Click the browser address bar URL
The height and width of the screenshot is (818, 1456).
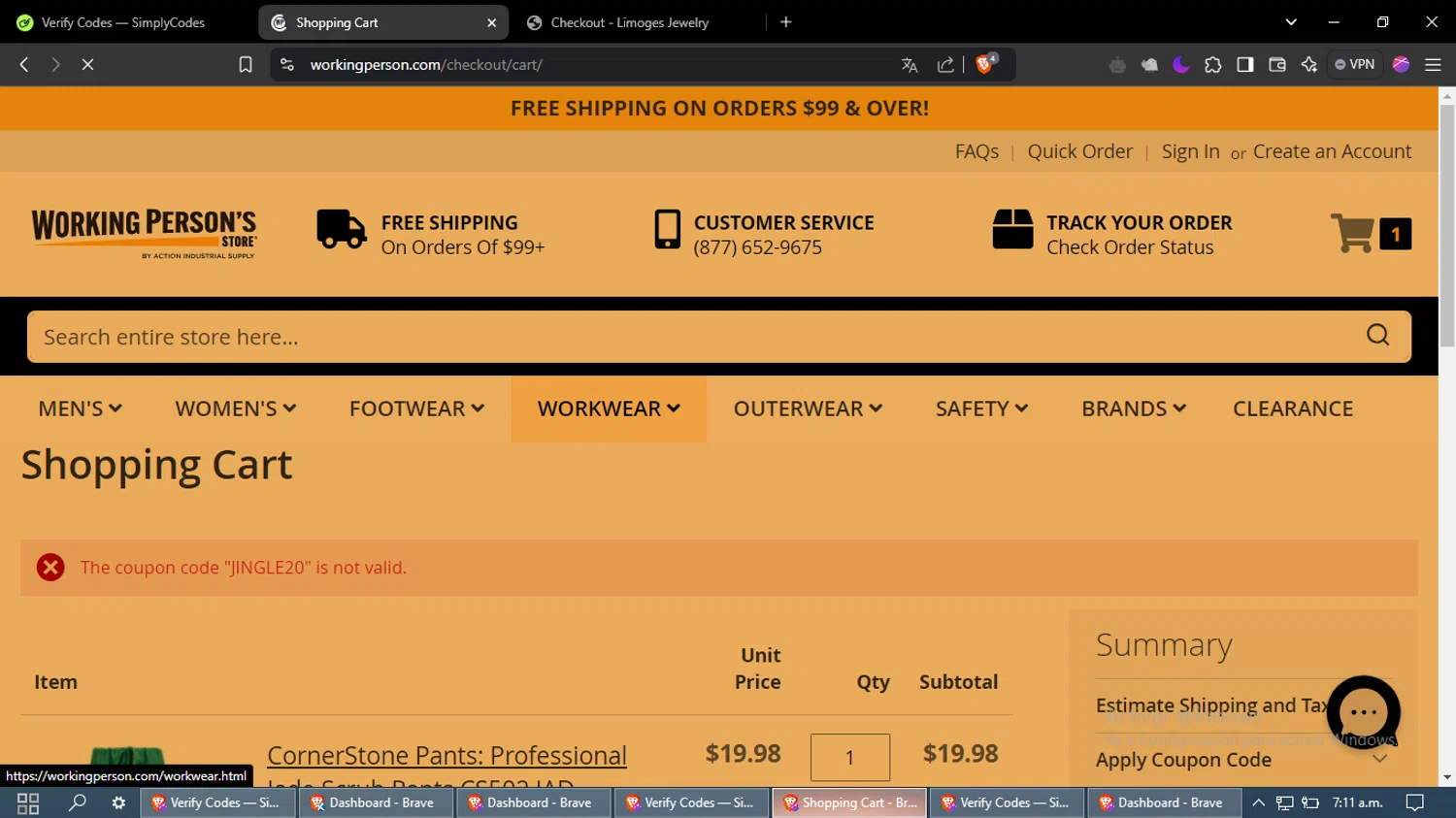tap(426, 64)
